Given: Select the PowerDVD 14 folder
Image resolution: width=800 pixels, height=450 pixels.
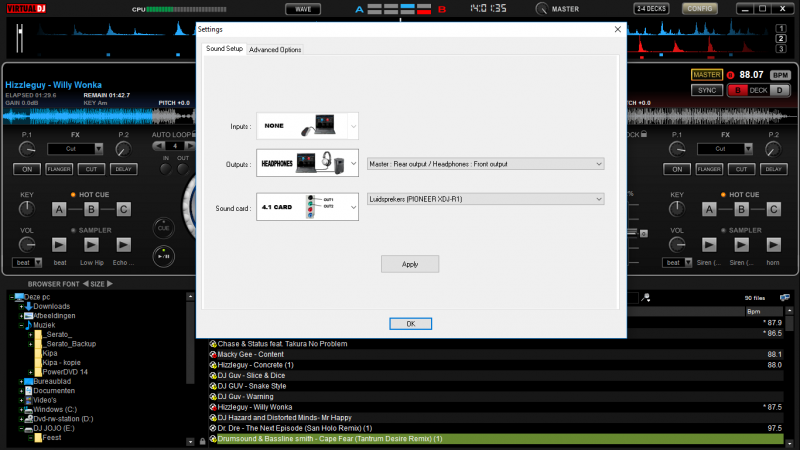Looking at the screenshot, I should pyautogui.click(x=65, y=372).
